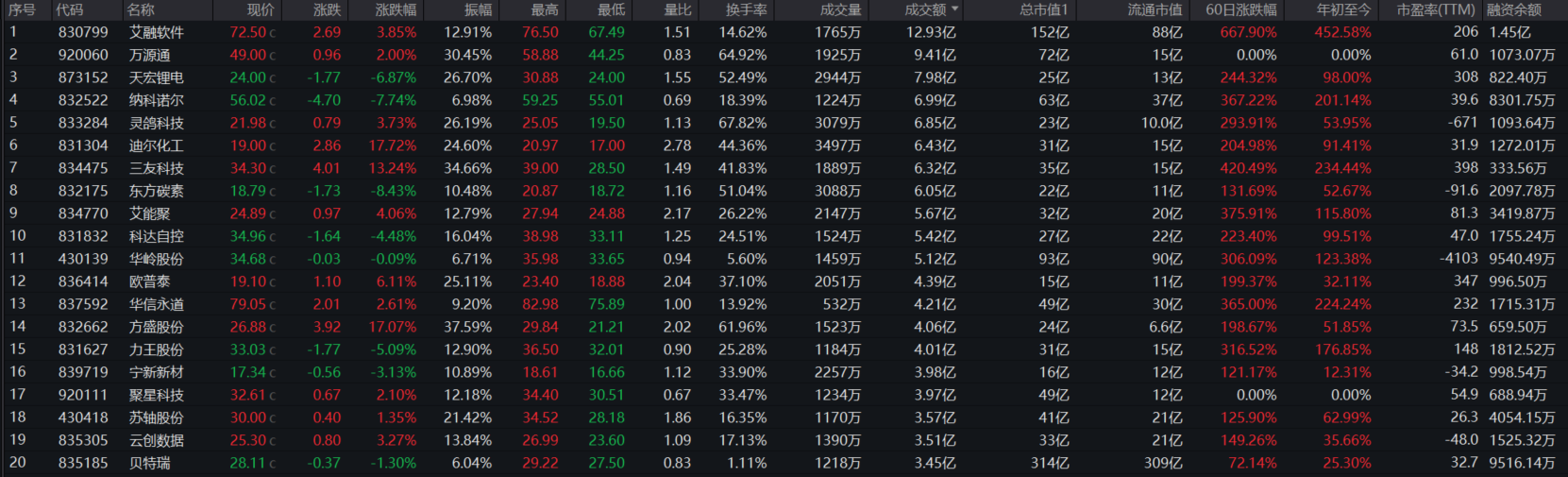This screenshot has width=1568, height=477.
Task: Click the 'c' marker beside 艾融软件 price 72.50
Action: pyautogui.click(x=273, y=33)
